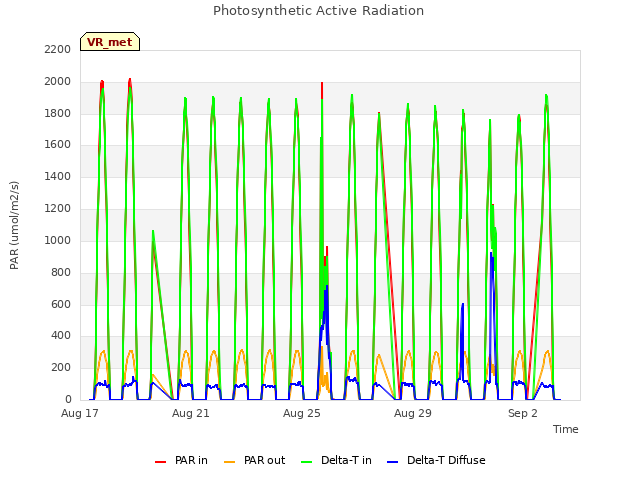640x480 pixels.
Task: Click the green Delta-T in legend swatch
Action: [x=307, y=462]
